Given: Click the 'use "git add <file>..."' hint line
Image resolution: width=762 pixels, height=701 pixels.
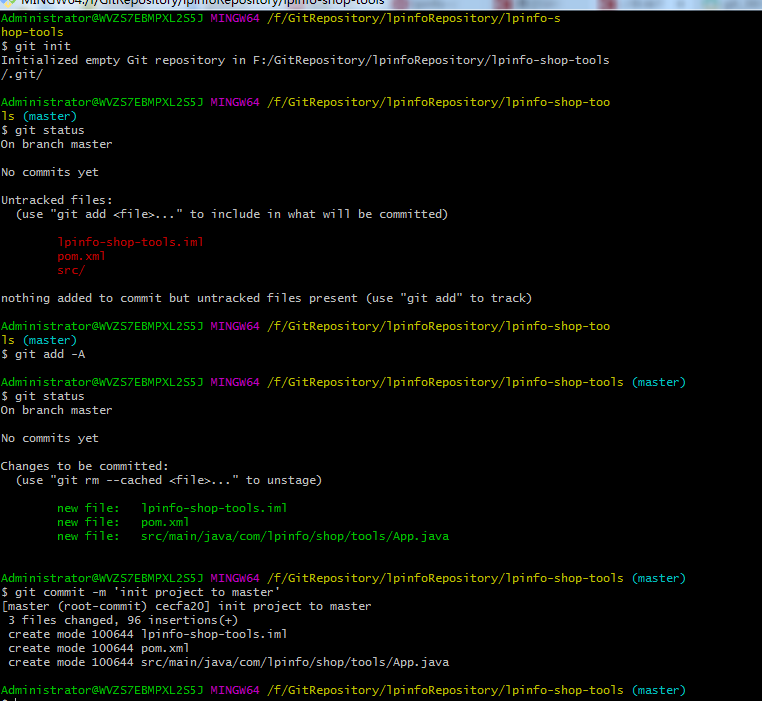Looking at the screenshot, I should (x=232, y=214).
